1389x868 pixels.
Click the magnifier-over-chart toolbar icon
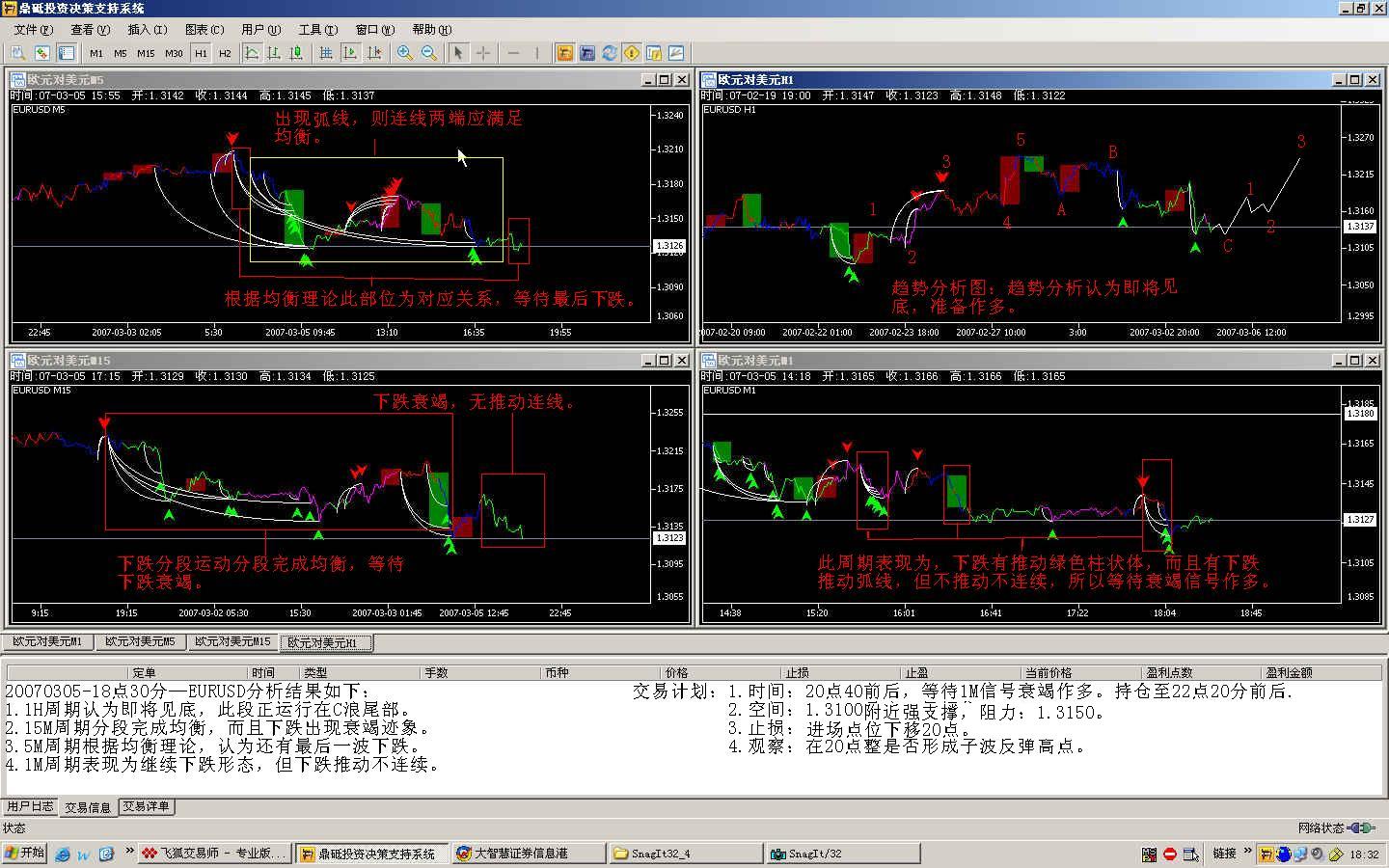(x=18, y=53)
